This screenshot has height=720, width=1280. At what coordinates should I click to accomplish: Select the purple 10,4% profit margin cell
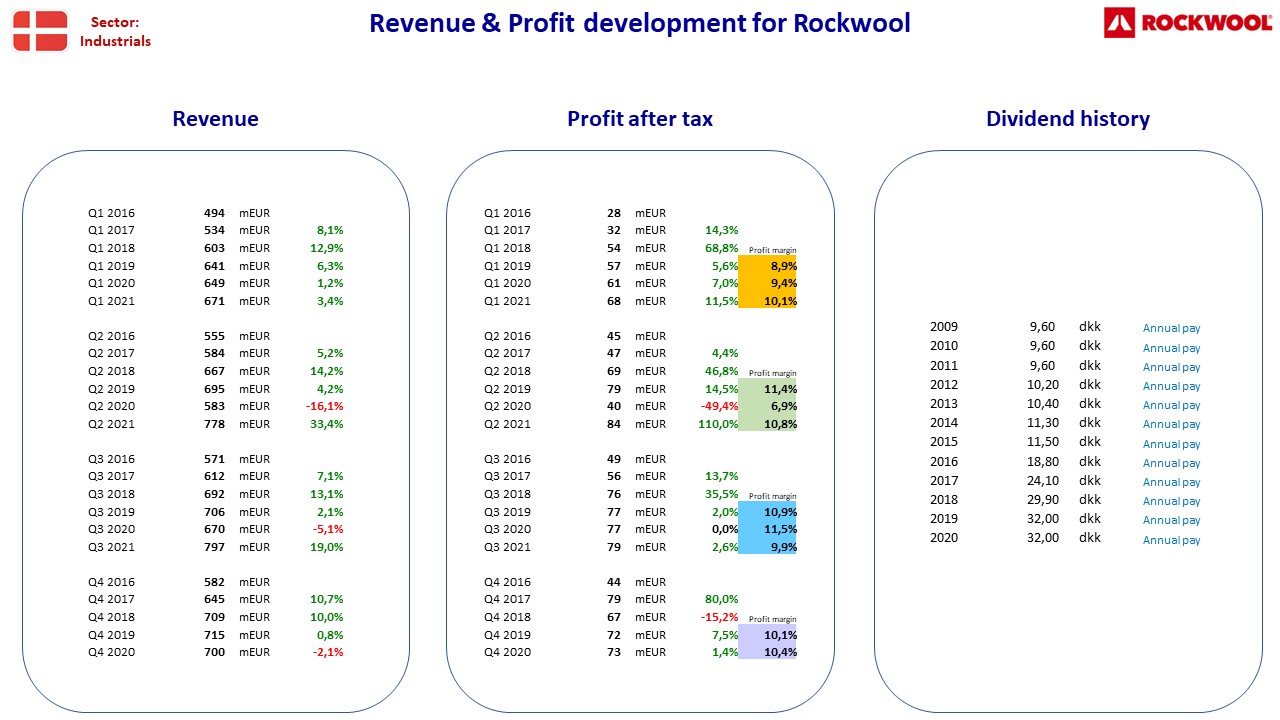[x=768, y=652]
